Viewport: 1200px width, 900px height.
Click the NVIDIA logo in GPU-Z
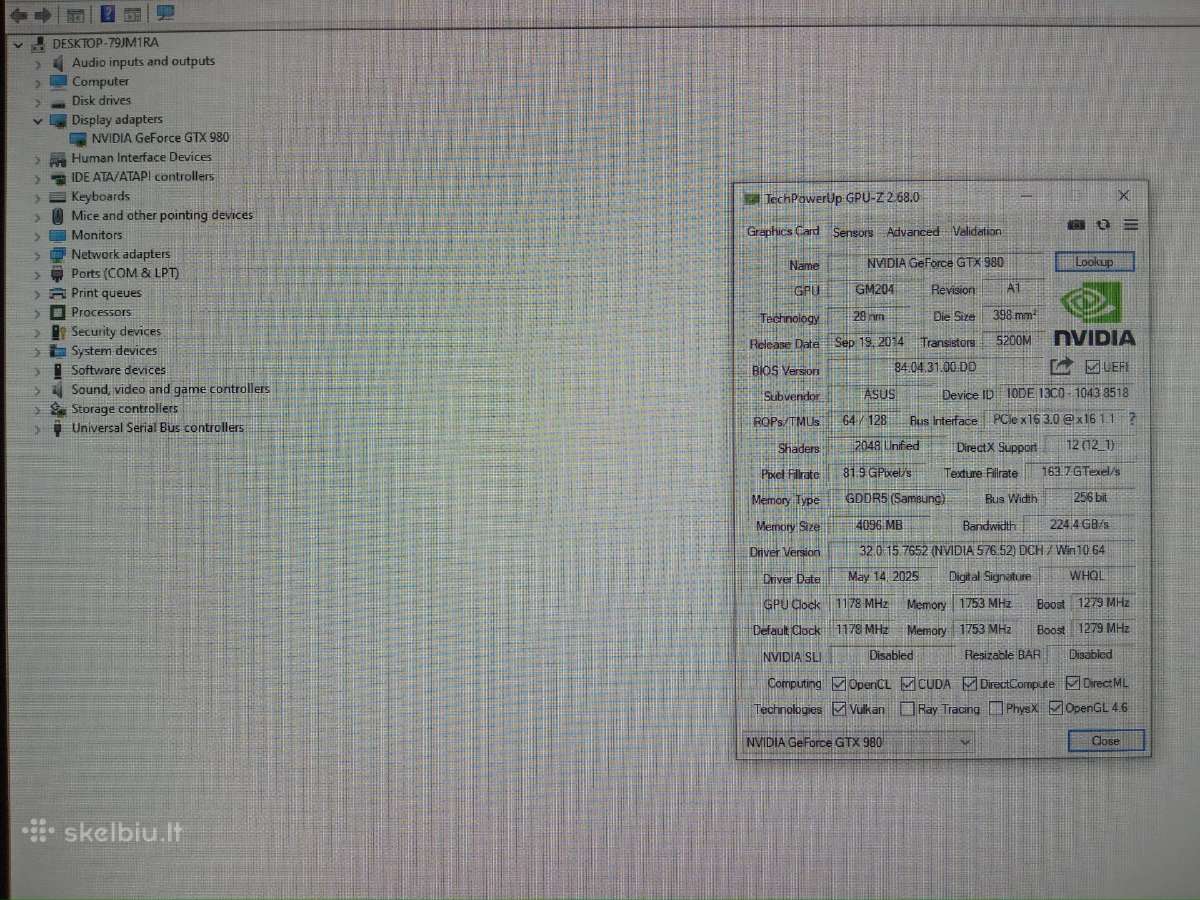[1094, 314]
